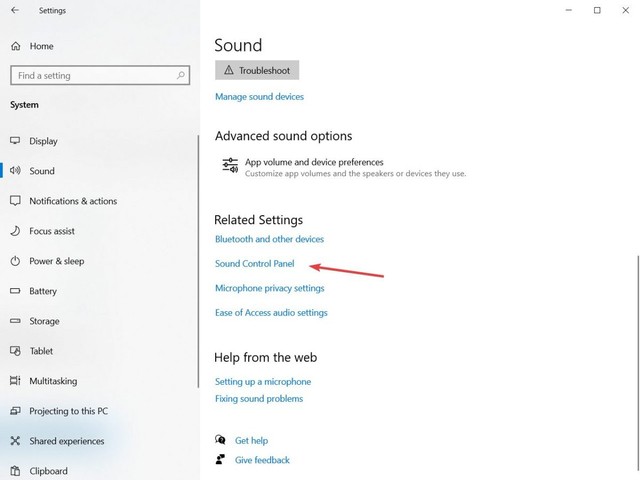Select the Display monitor icon
Image resolution: width=640 pixels, height=480 pixels.
coord(15,141)
